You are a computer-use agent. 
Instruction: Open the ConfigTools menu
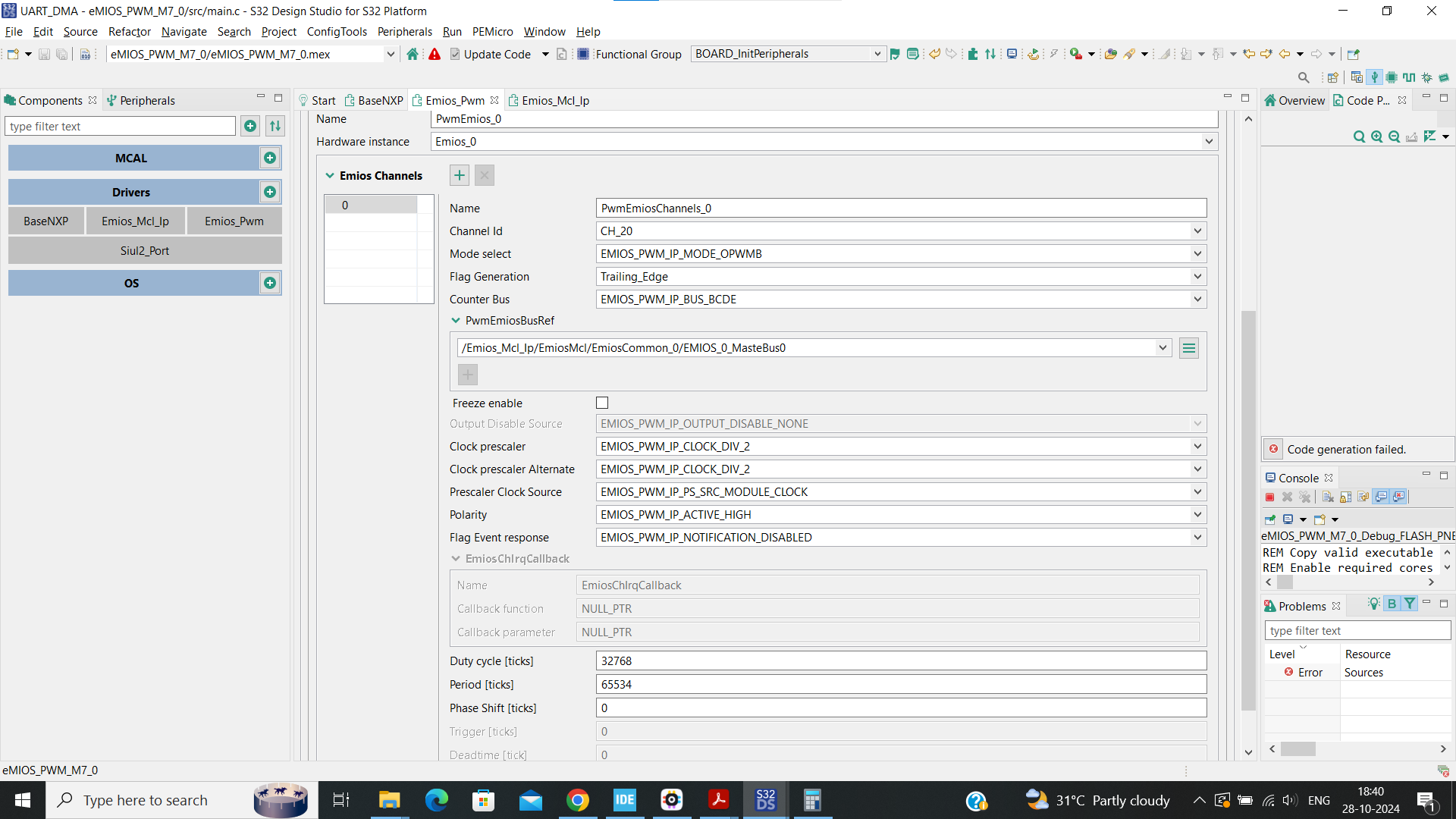click(336, 31)
